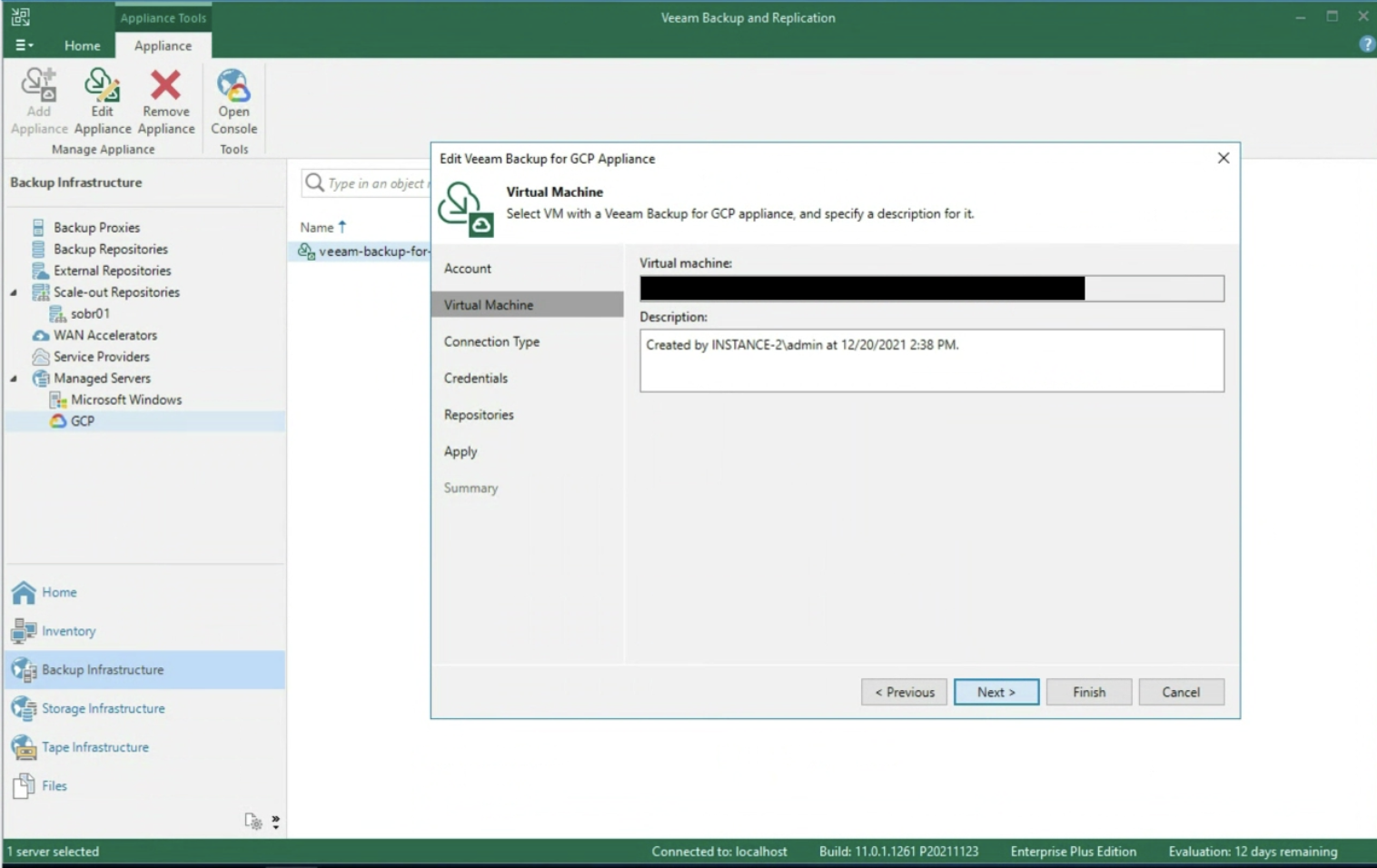Click the Storage Infrastructure navigation icon
The image size is (1377, 868).
coord(24,708)
